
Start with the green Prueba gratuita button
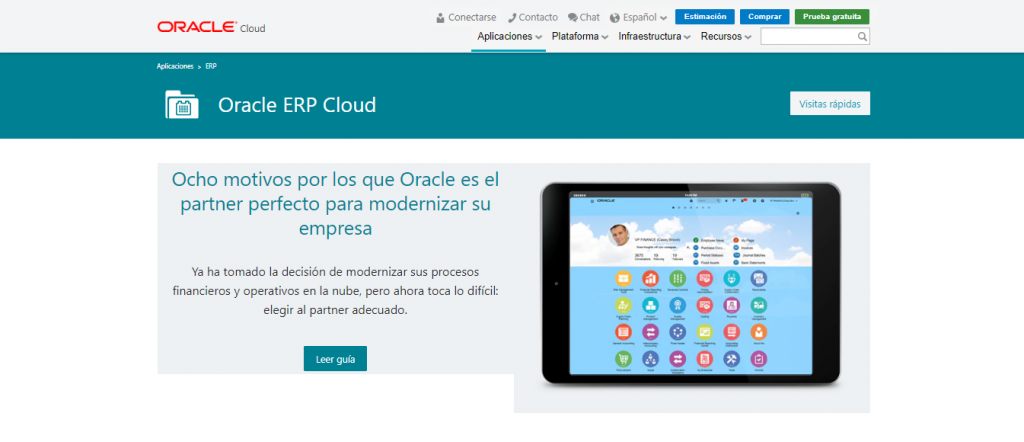(832, 17)
